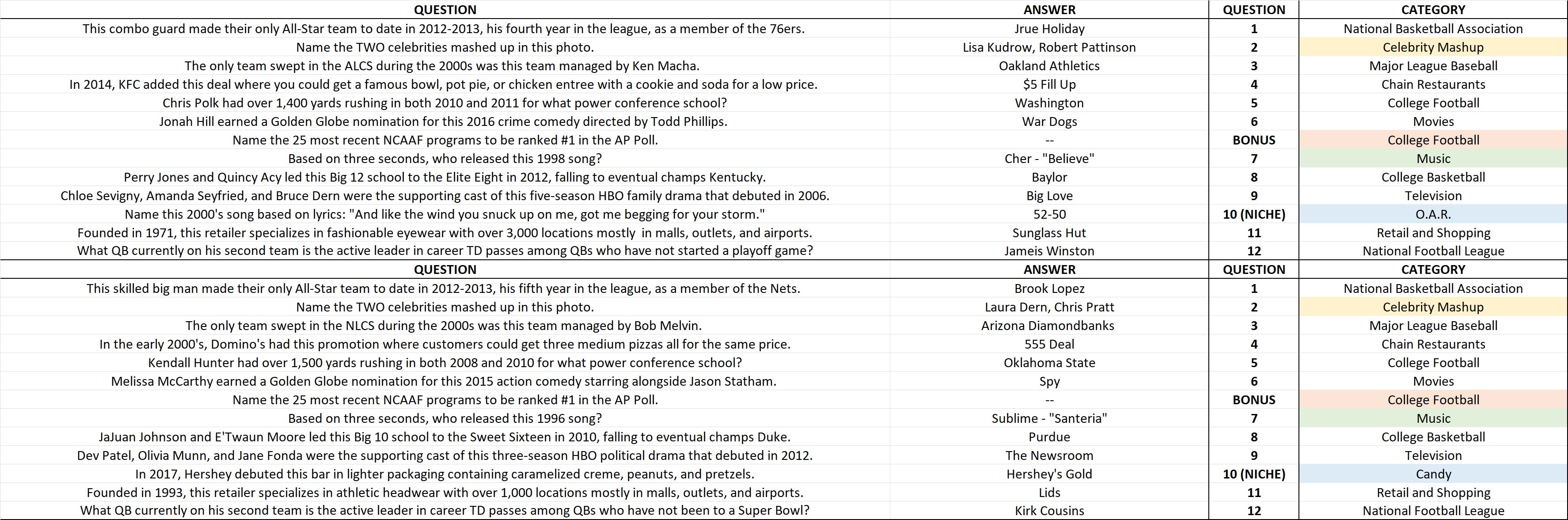Select the 'Hershey's Gold' answer cell

(1049, 474)
